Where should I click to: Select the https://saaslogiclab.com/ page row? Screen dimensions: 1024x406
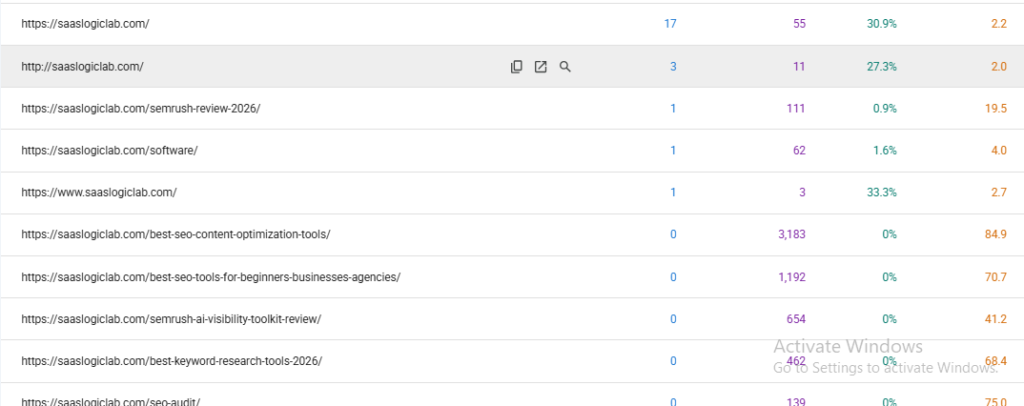coord(512,24)
